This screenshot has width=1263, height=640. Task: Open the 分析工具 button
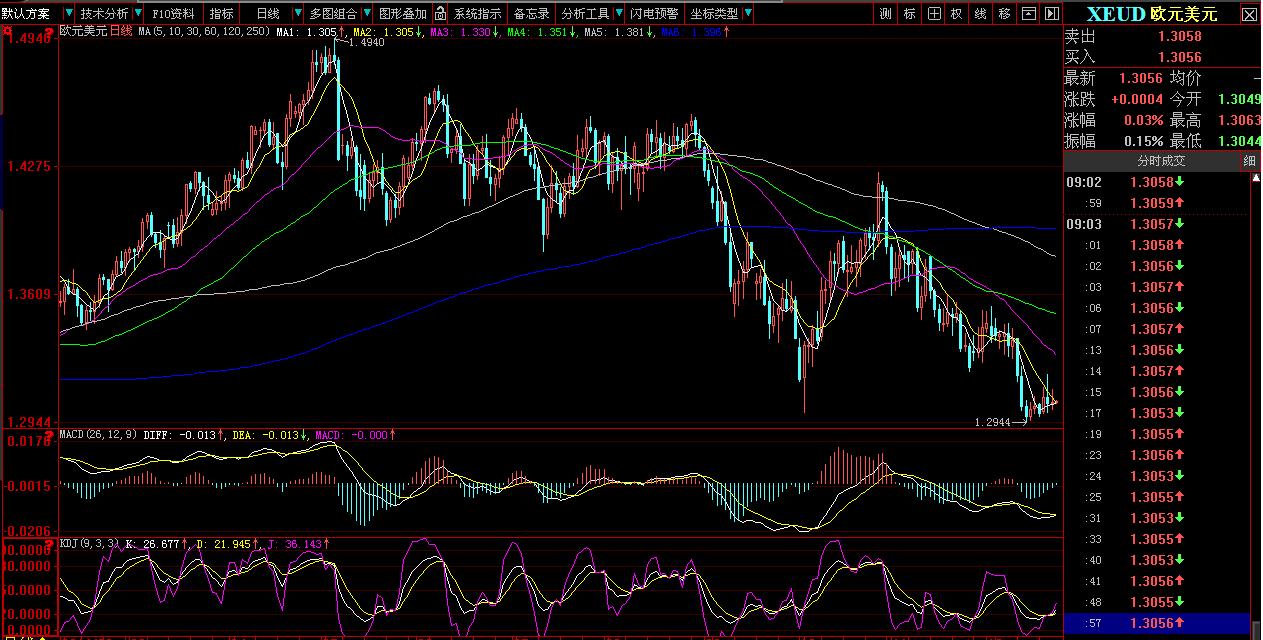point(586,13)
